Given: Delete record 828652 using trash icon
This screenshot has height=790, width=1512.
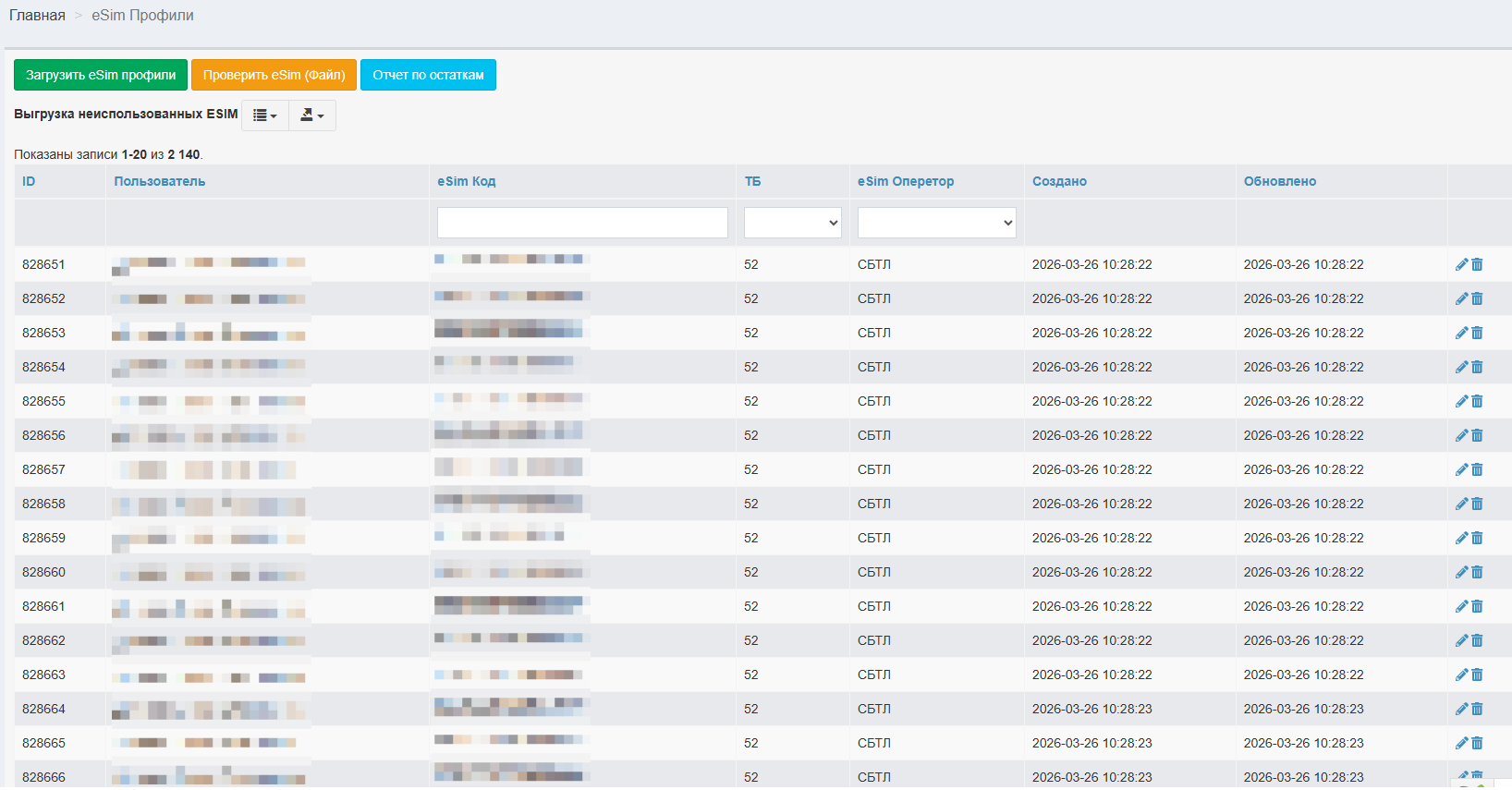Looking at the screenshot, I should pos(1477,298).
